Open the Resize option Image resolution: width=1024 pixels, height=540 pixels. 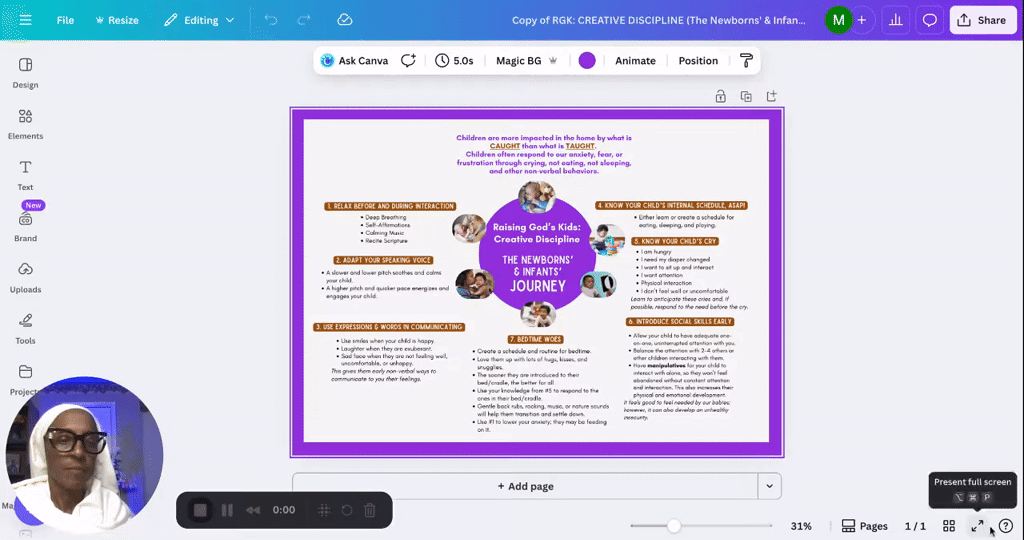tap(117, 20)
